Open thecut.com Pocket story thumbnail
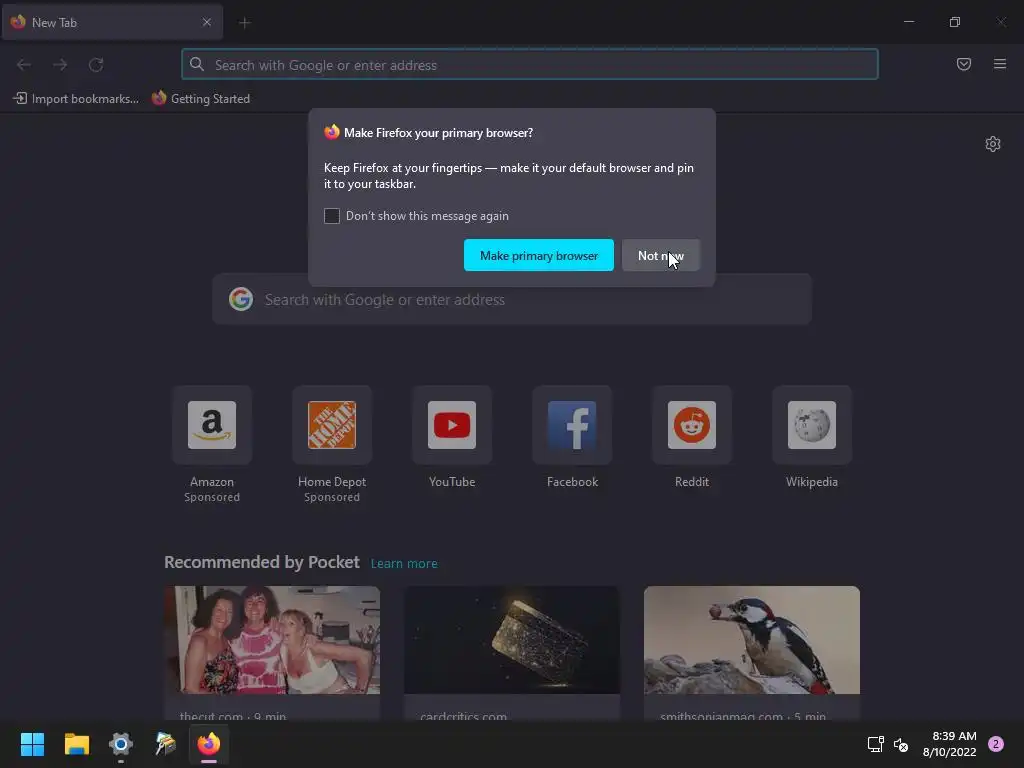This screenshot has width=1024, height=768. pyautogui.click(x=272, y=640)
